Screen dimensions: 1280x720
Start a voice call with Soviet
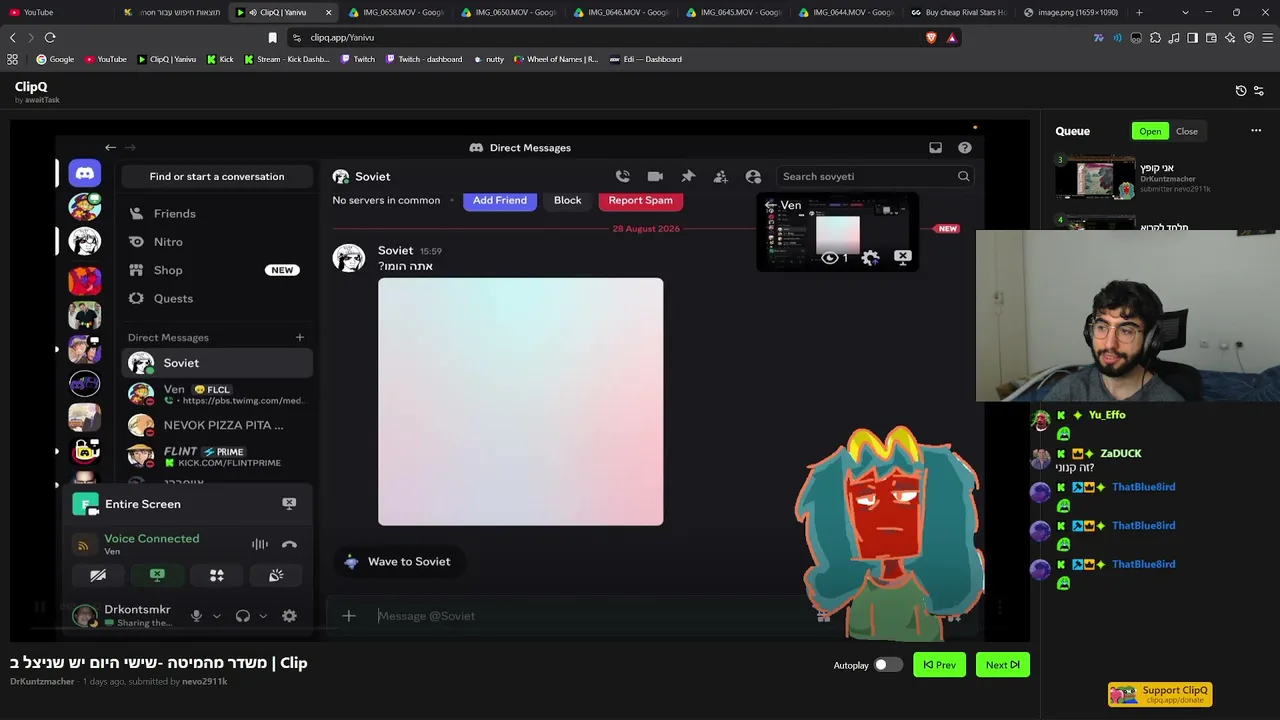pyautogui.click(x=622, y=176)
